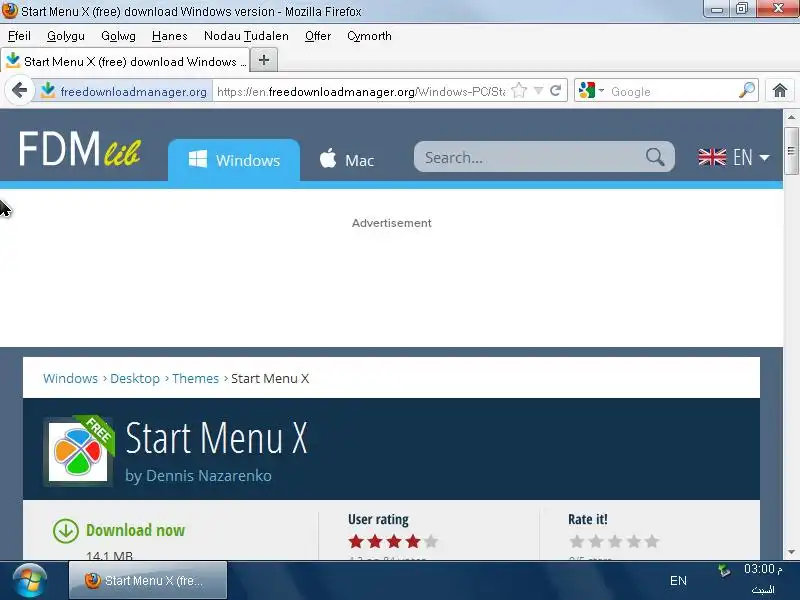Open the Offer menu
The image size is (800, 600).
click(x=318, y=36)
